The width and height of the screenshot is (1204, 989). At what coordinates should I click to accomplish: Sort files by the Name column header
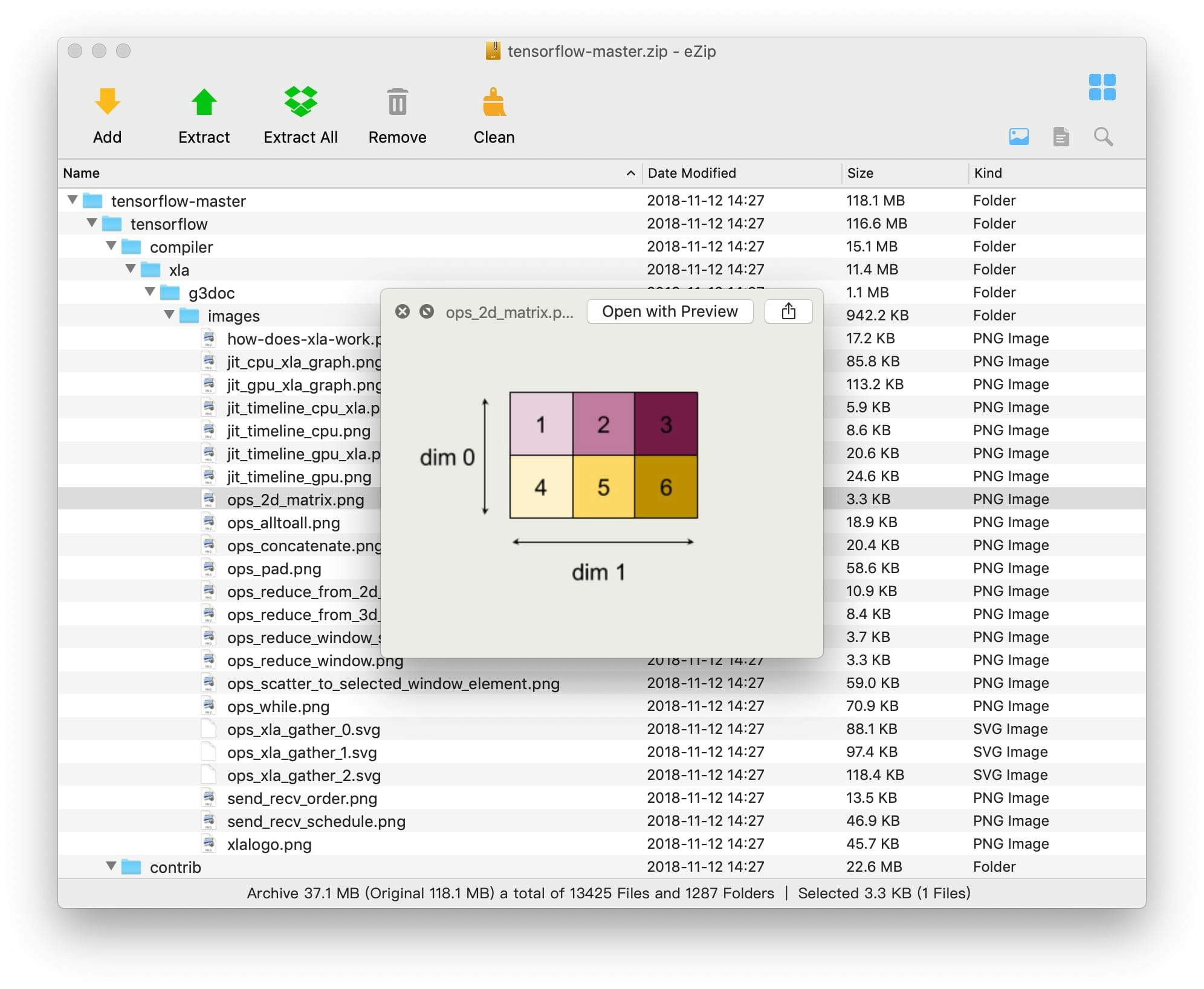tap(82, 173)
